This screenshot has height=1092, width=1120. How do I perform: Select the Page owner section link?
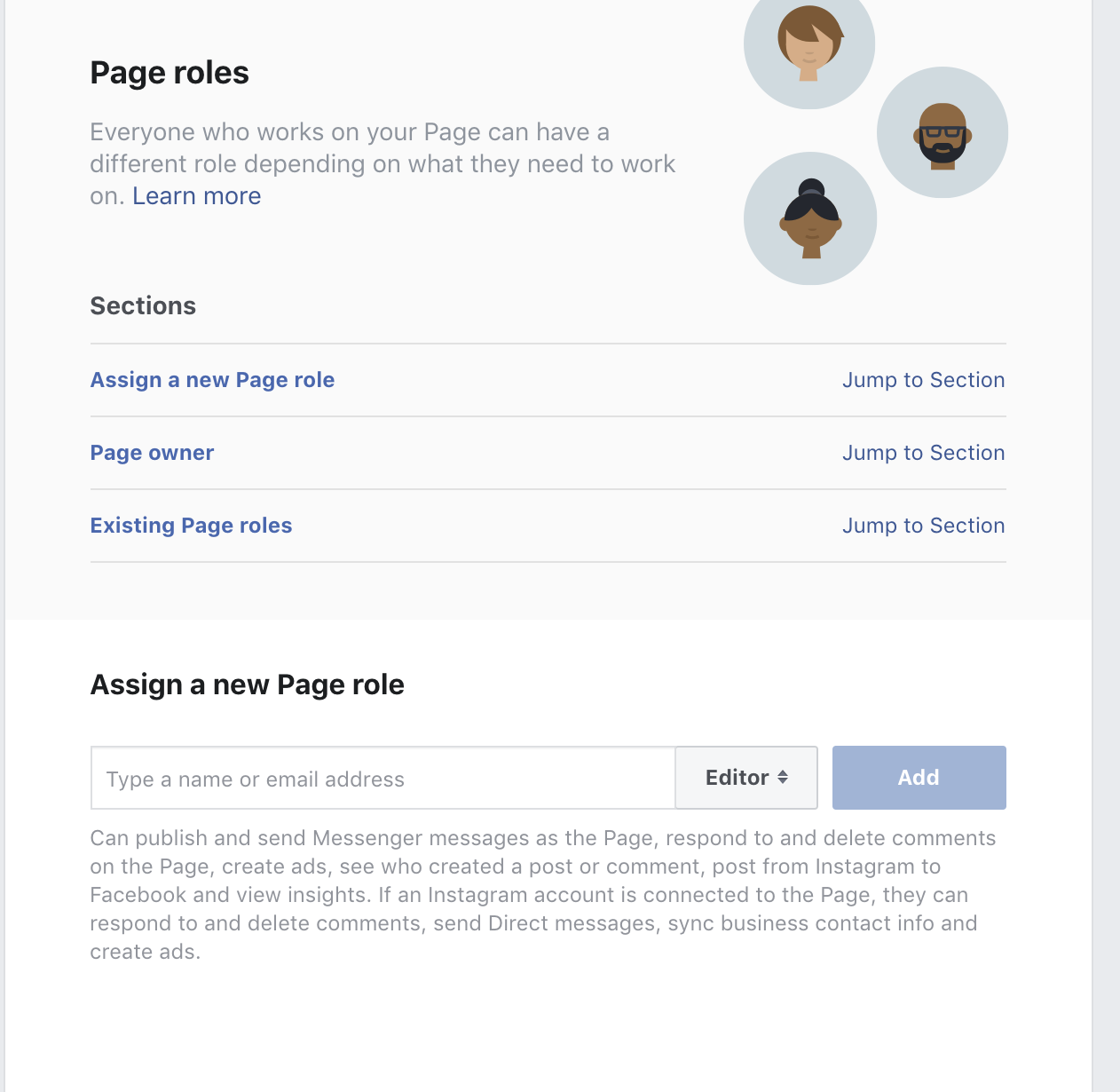[152, 453]
